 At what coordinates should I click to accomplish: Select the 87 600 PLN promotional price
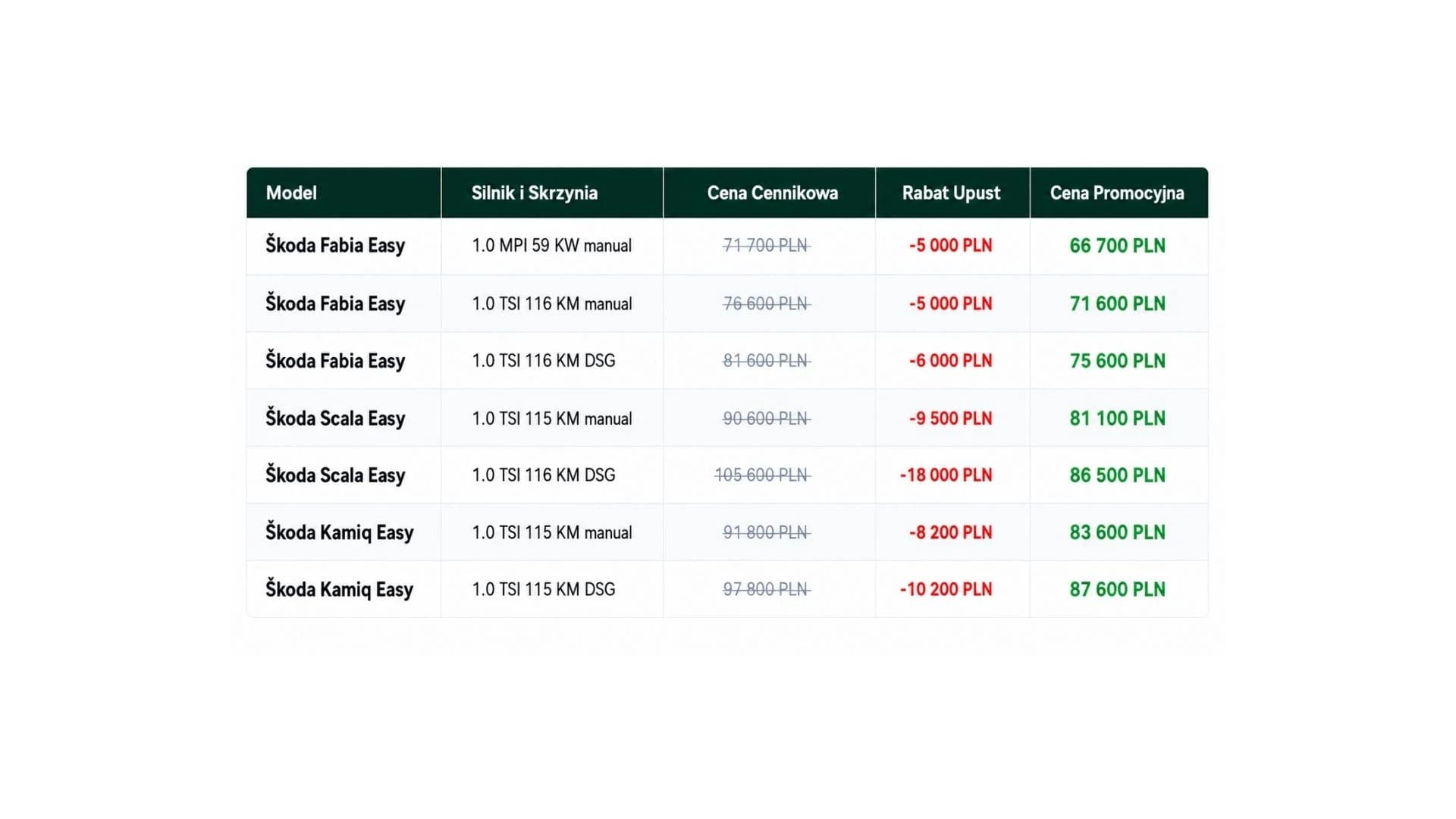click(x=1117, y=589)
